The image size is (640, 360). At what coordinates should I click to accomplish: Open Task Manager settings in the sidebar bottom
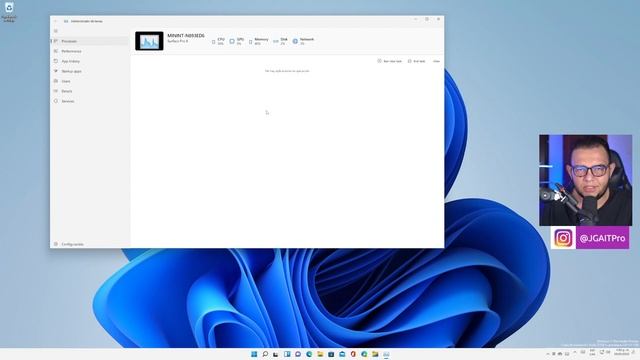click(x=90, y=244)
